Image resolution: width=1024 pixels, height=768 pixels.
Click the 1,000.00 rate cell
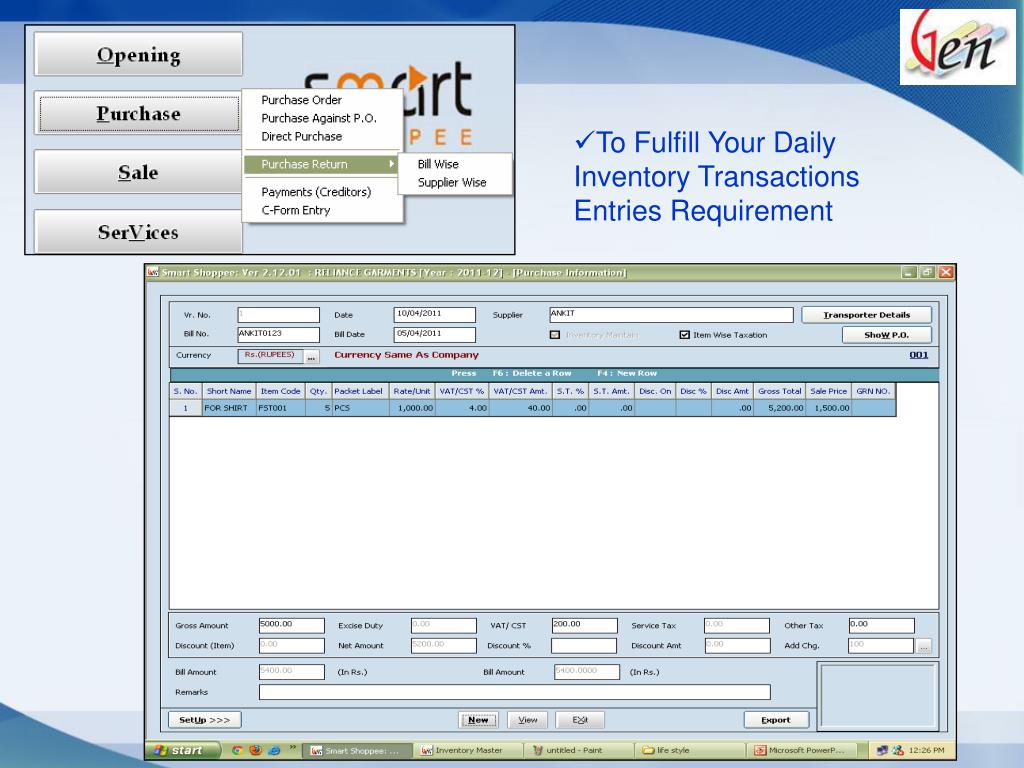click(412, 408)
